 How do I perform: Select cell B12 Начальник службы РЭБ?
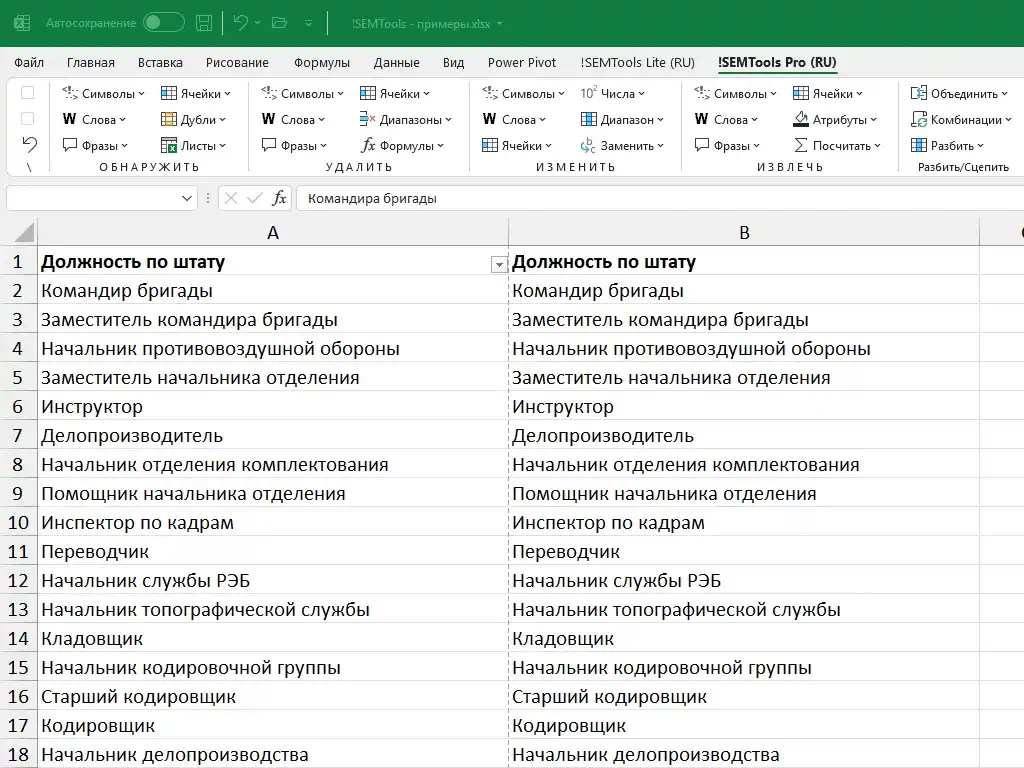[x=744, y=581]
